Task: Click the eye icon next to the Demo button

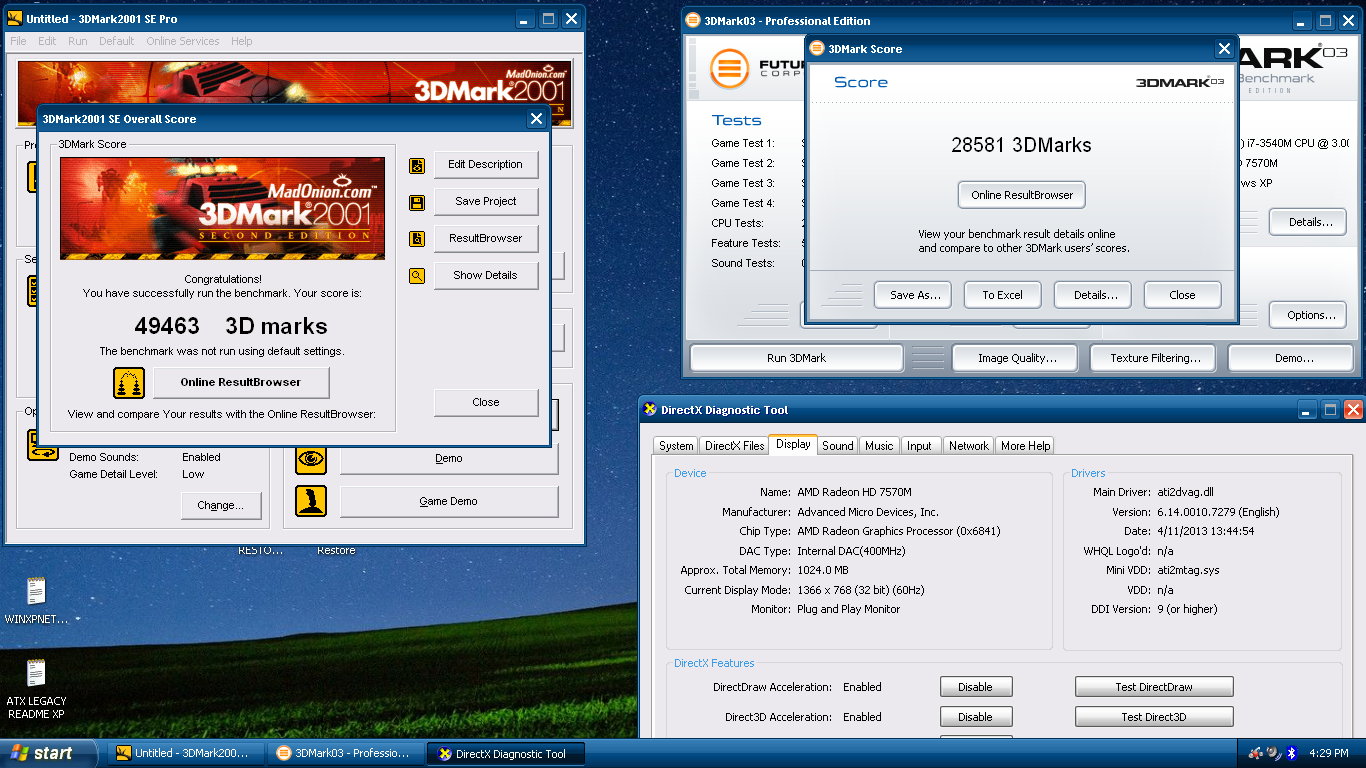Action: [311, 459]
